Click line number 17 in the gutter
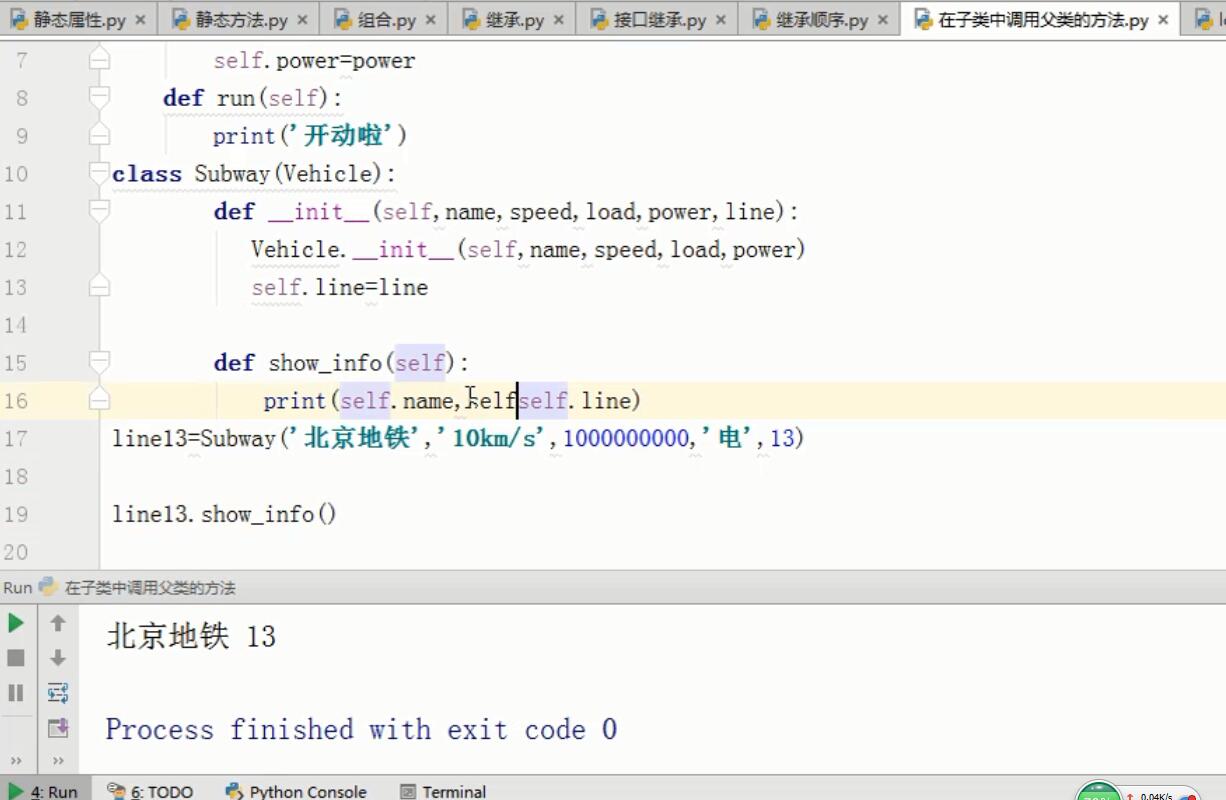1226x800 pixels. coord(15,438)
